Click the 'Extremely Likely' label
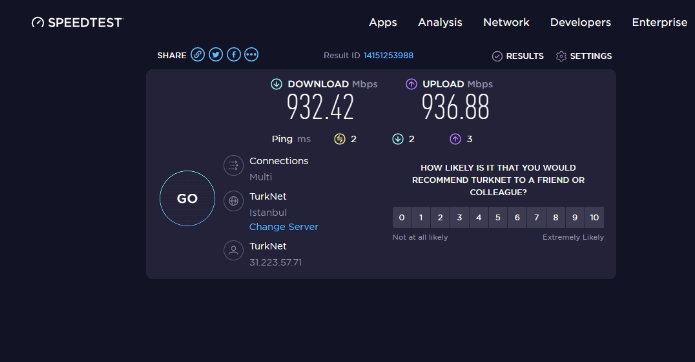 (573, 237)
